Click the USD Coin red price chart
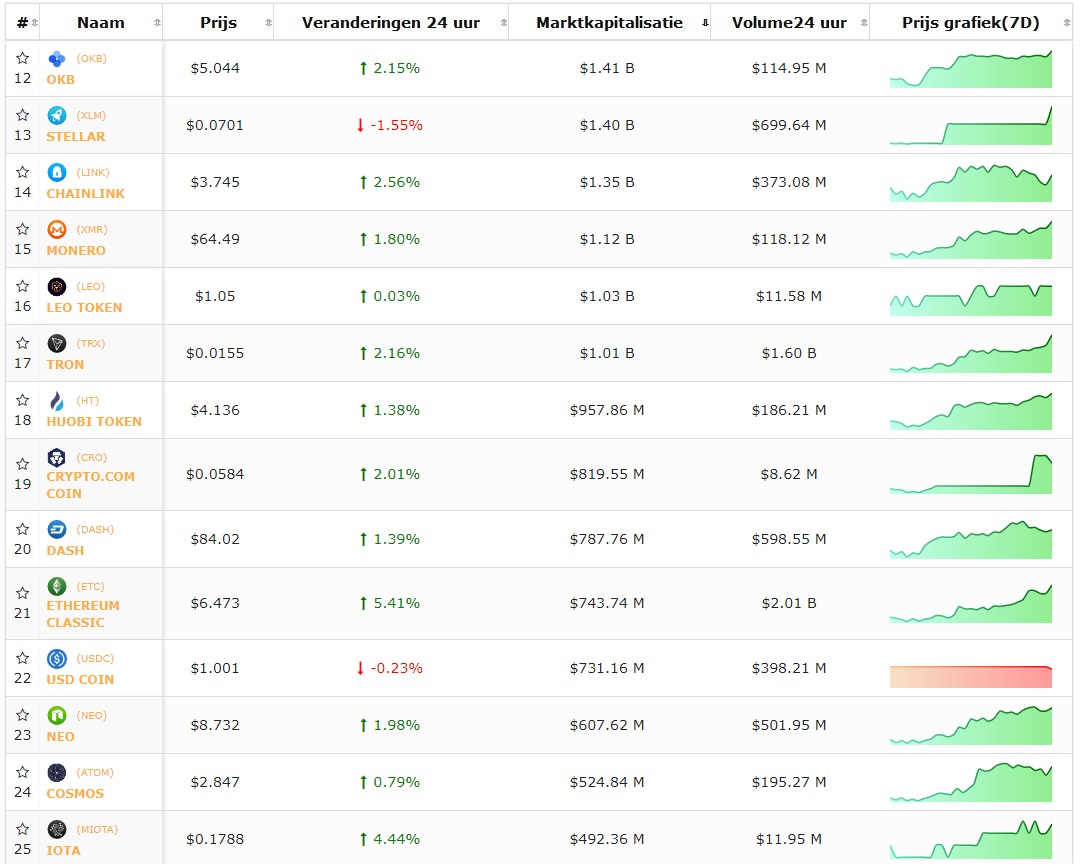1089x864 pixels. tap(970, 676)
